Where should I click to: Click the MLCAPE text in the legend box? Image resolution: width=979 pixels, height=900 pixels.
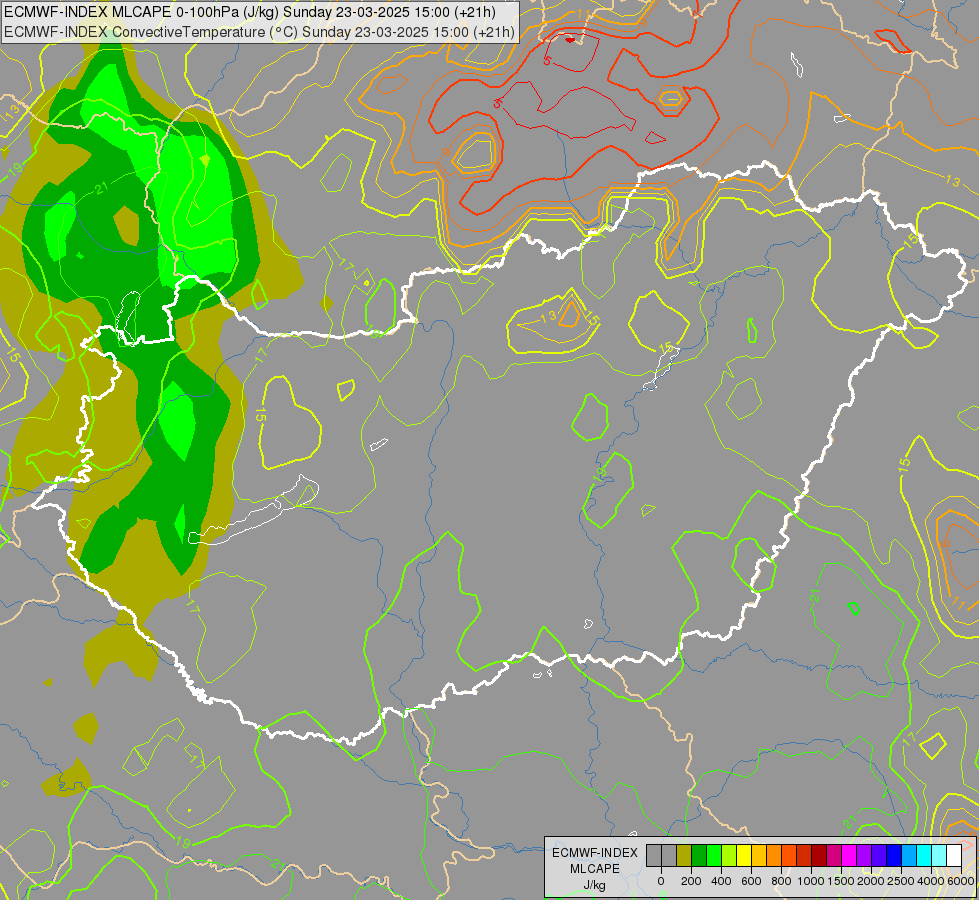click(595, 869)
